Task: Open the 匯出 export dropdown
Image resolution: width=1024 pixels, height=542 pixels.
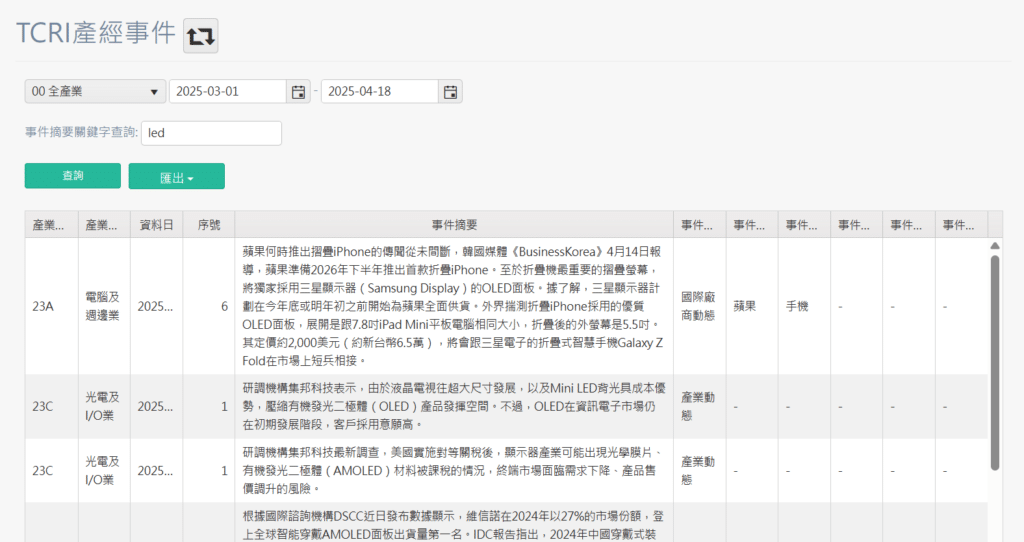Action: [x=176, y=176]
